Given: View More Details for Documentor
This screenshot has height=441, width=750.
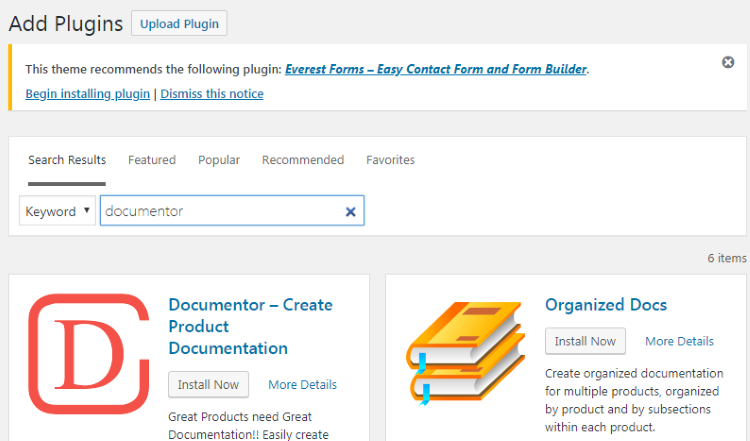Looking at the screenshot, I should pos(302,385).
